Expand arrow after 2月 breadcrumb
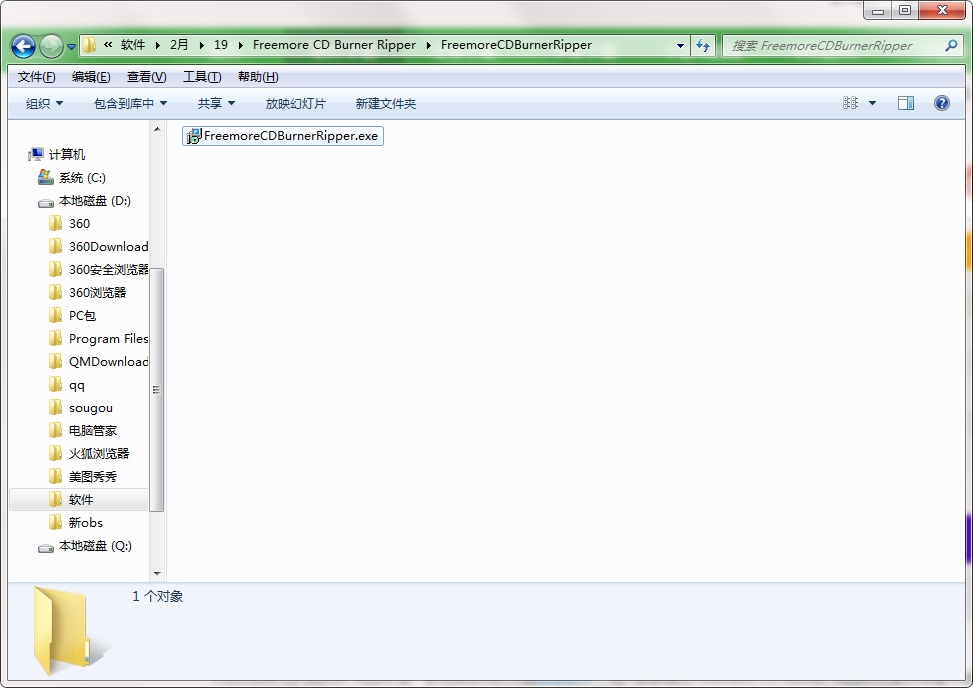 click(x=202, y=45)
